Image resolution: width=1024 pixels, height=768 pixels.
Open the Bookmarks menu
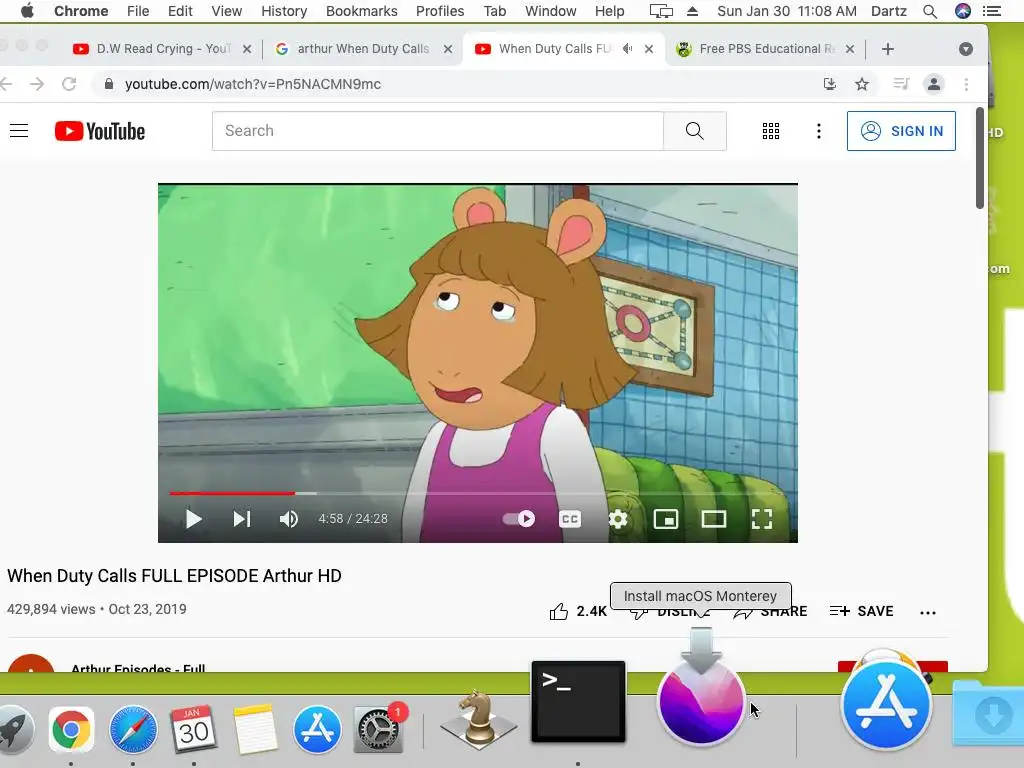point(362,11)
